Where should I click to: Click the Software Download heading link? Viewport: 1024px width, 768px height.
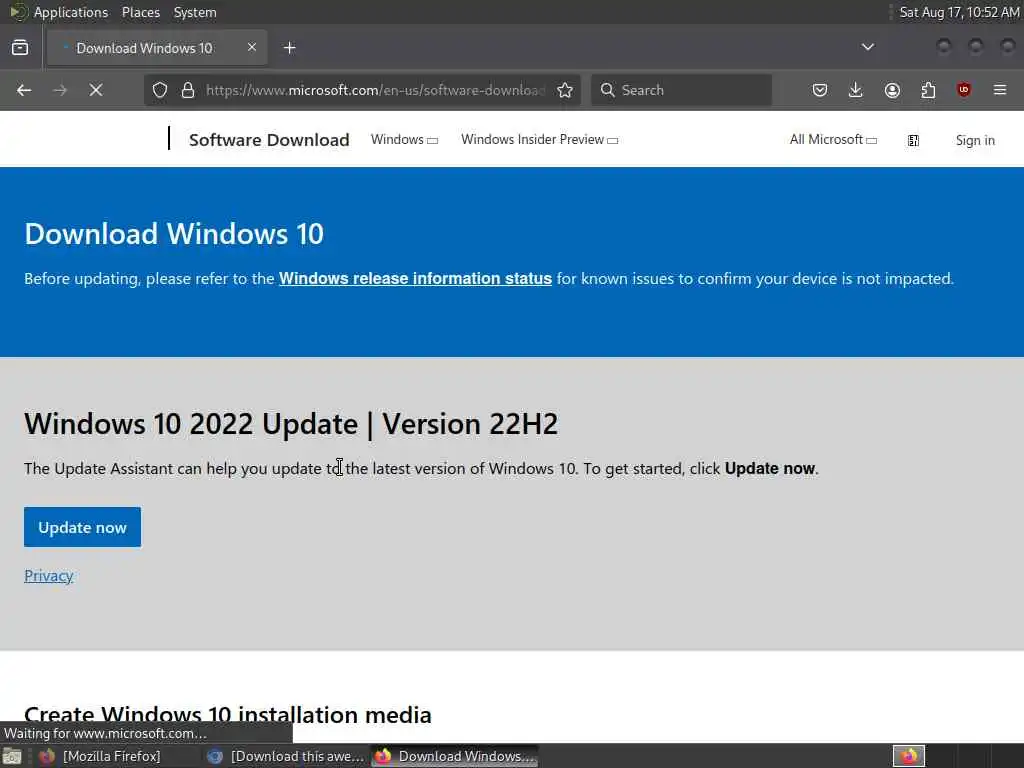coord(269,140)
